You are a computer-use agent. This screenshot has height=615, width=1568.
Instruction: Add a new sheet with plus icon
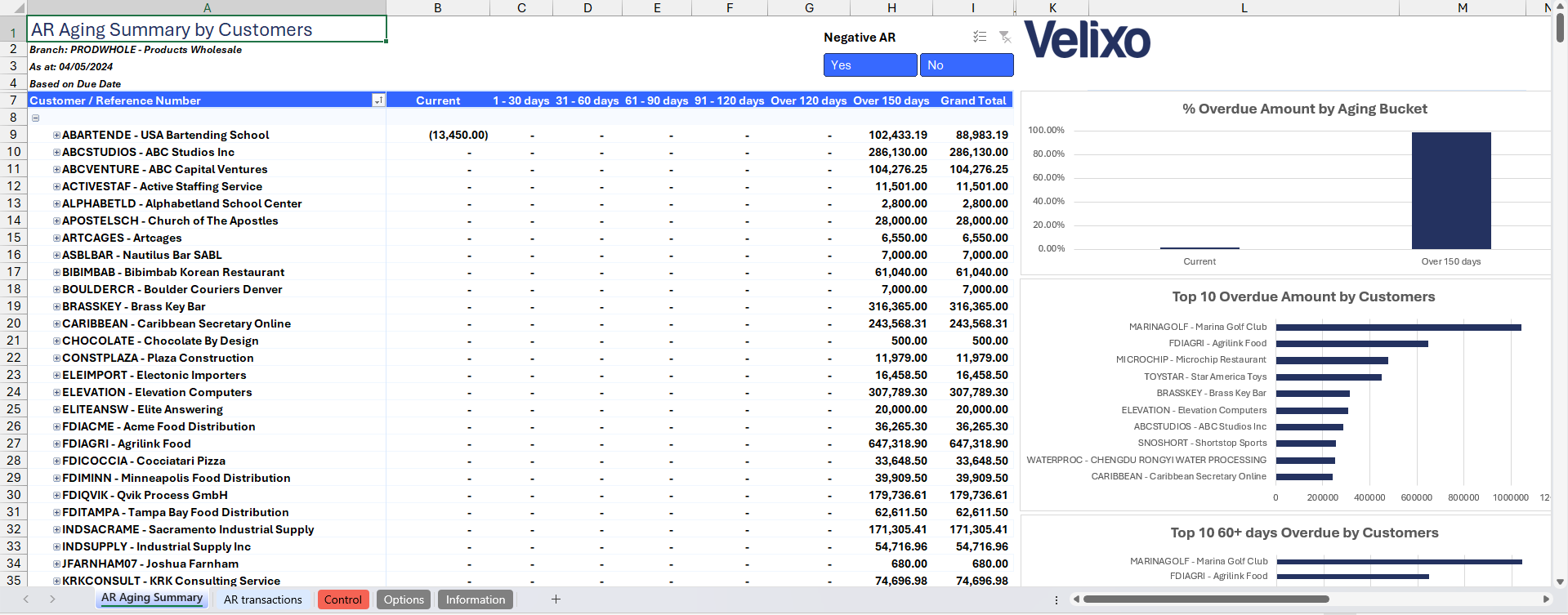coord(556,599)
